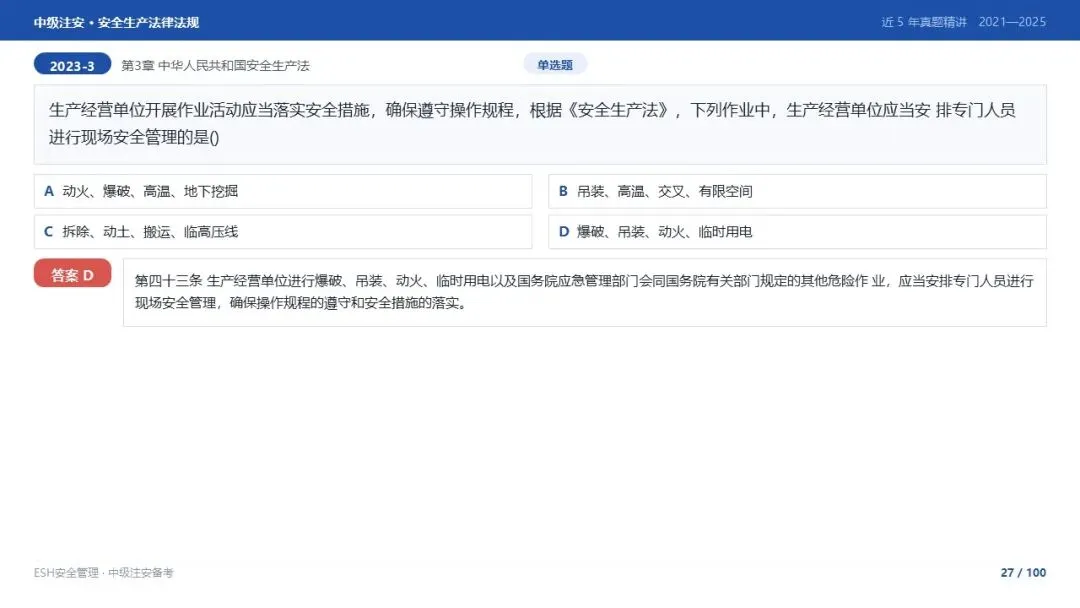1080x608 pixels.
Task: Click the 2021—2025 year range text
Action: pos(1012,22)
